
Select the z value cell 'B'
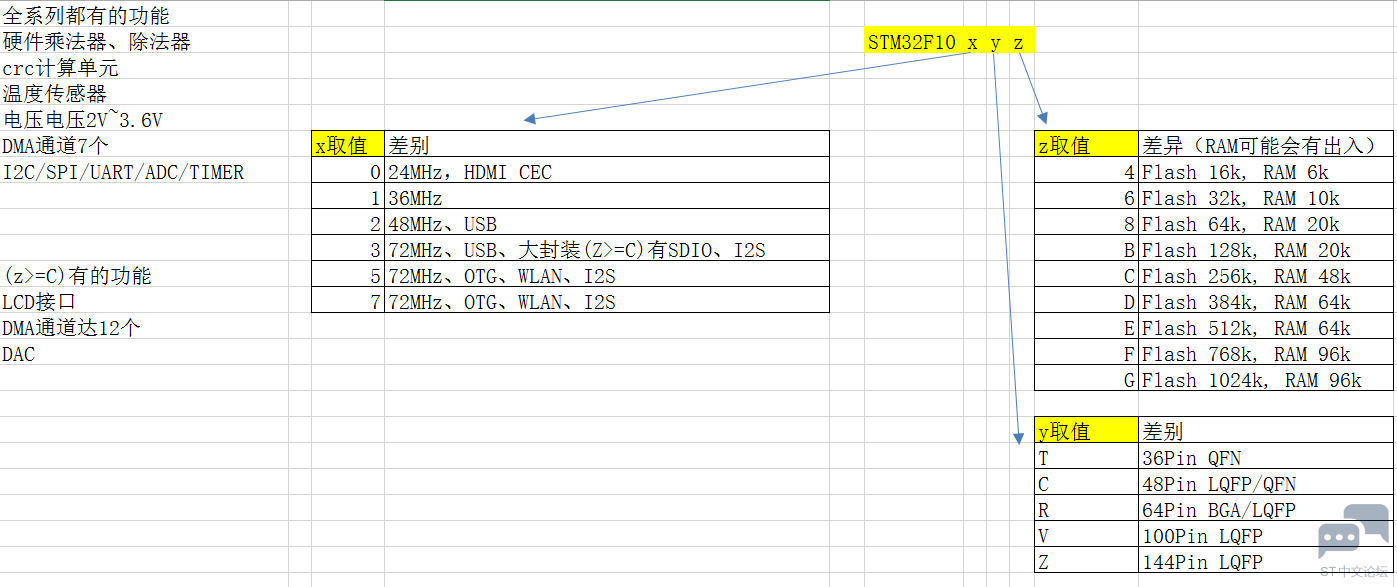(x=1087, y=249)
